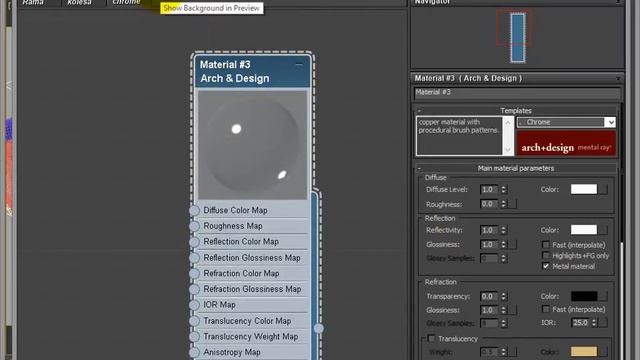Click the IOR value field

(x=580, y=323)
